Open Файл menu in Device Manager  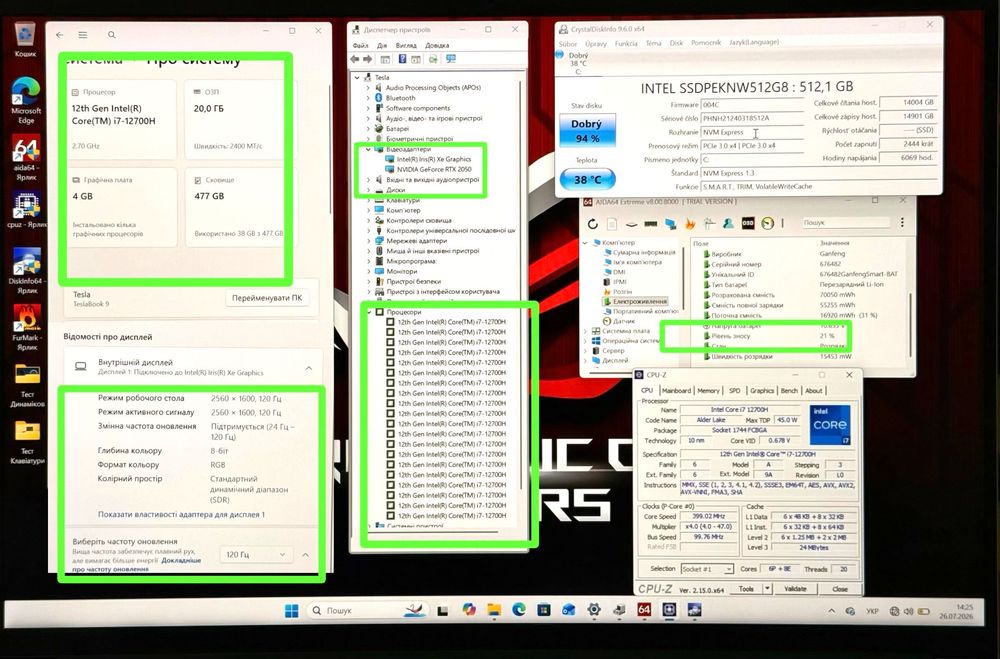[x=360, y=46]
